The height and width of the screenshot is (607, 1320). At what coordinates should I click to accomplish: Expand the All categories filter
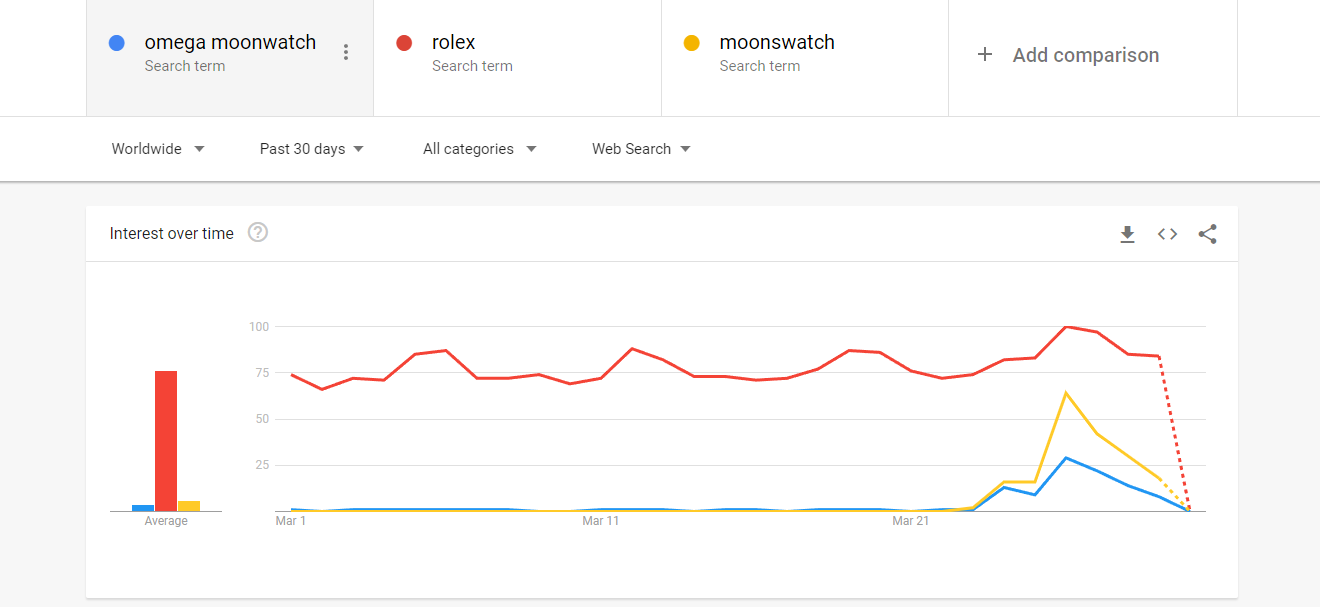click(479, 149)
